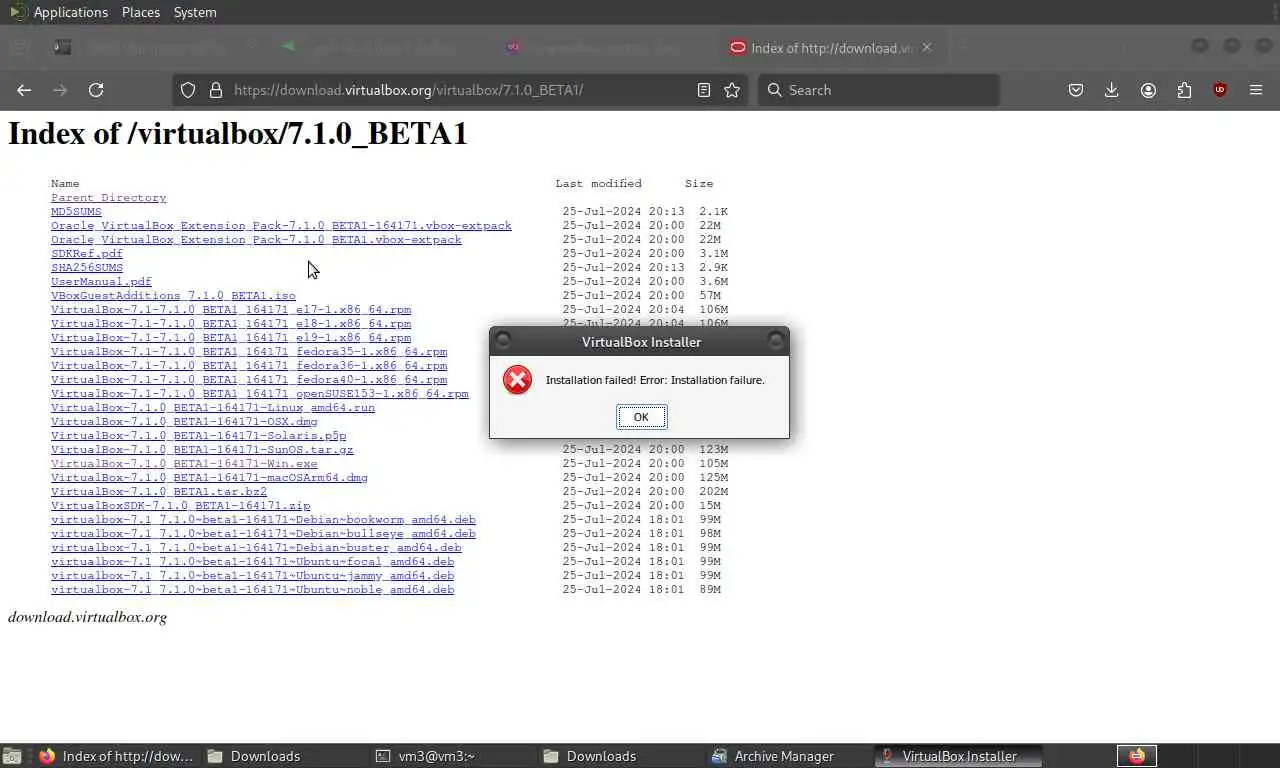This screenshot has height=768, width=1280.
Task: Open the Places menu
Action: coord(141,12)
